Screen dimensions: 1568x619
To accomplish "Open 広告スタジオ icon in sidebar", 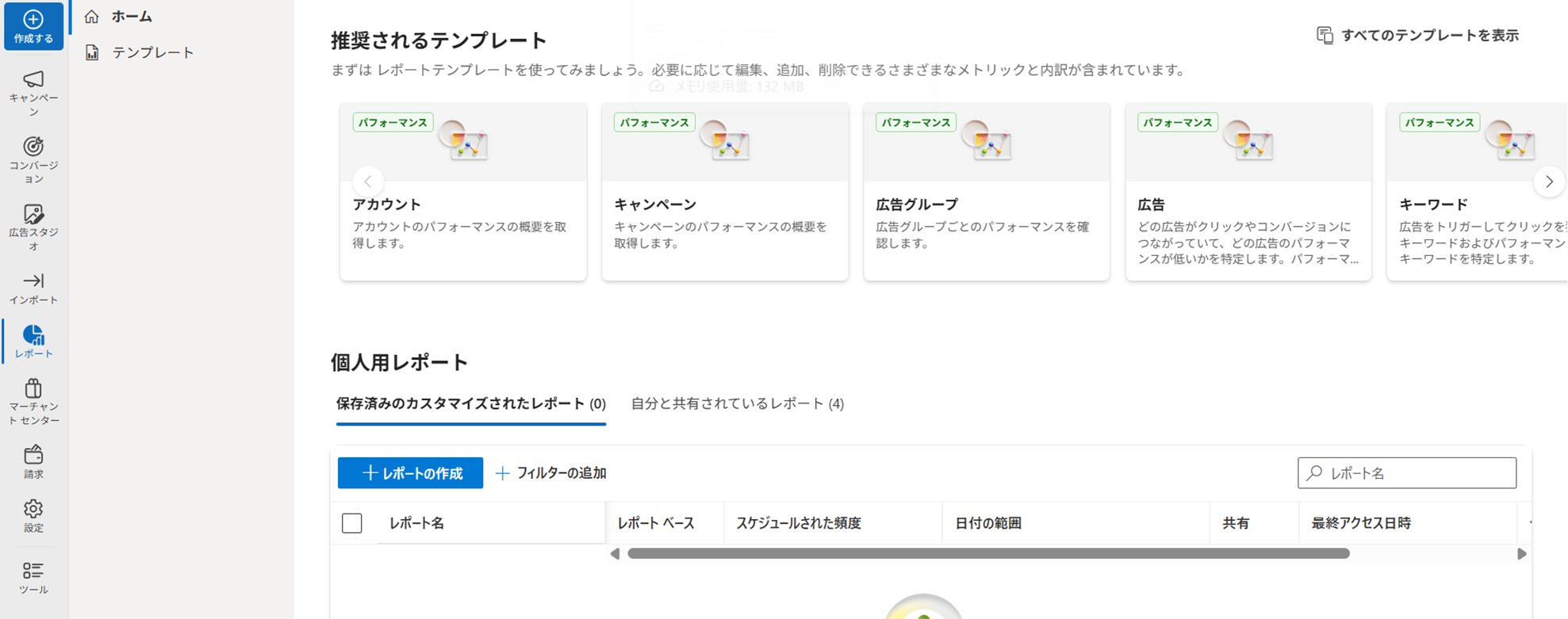I will [33, 214].
